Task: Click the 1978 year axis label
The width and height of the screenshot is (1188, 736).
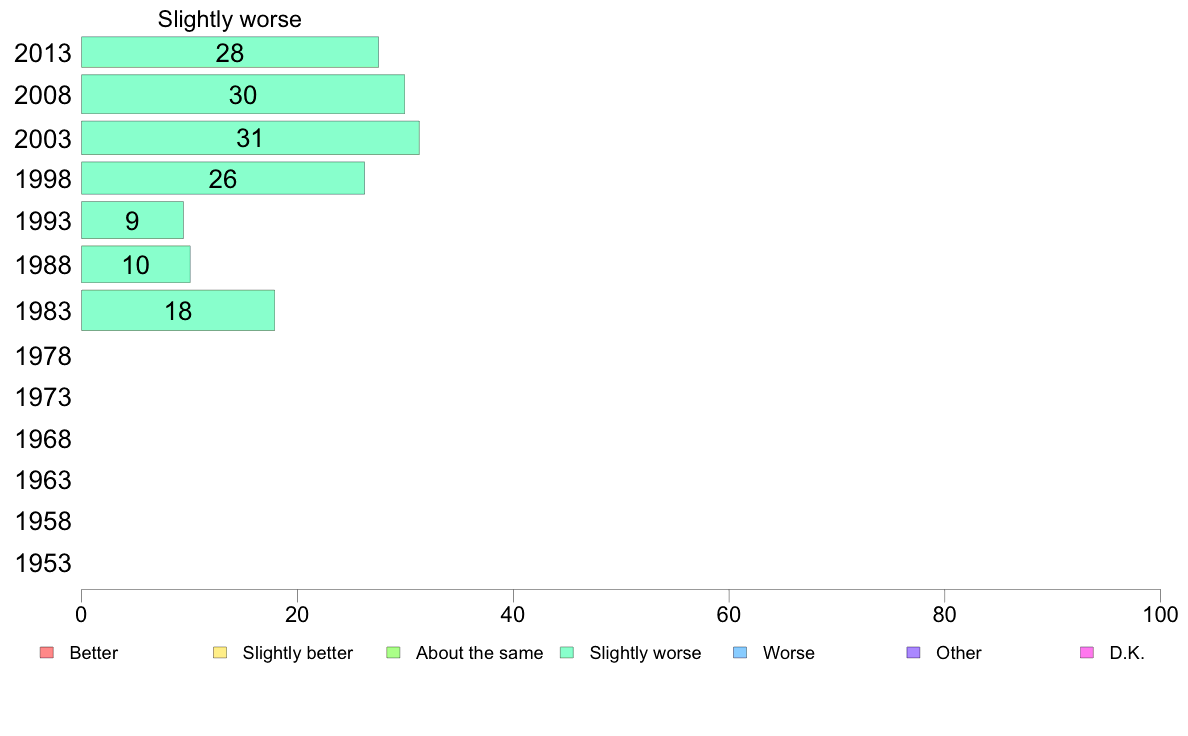Action: pyautogui.click(x=43, y=356)
